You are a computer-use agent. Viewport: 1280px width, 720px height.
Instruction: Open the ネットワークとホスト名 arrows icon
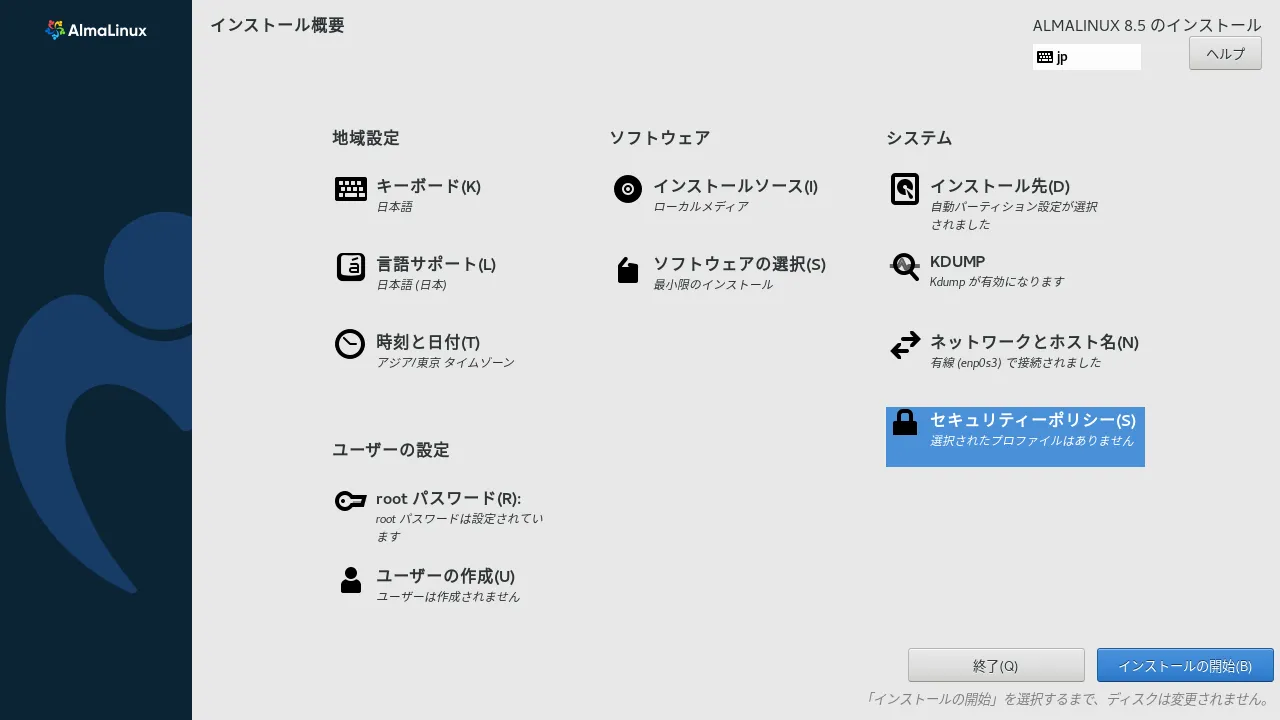(x=904, y=345)
